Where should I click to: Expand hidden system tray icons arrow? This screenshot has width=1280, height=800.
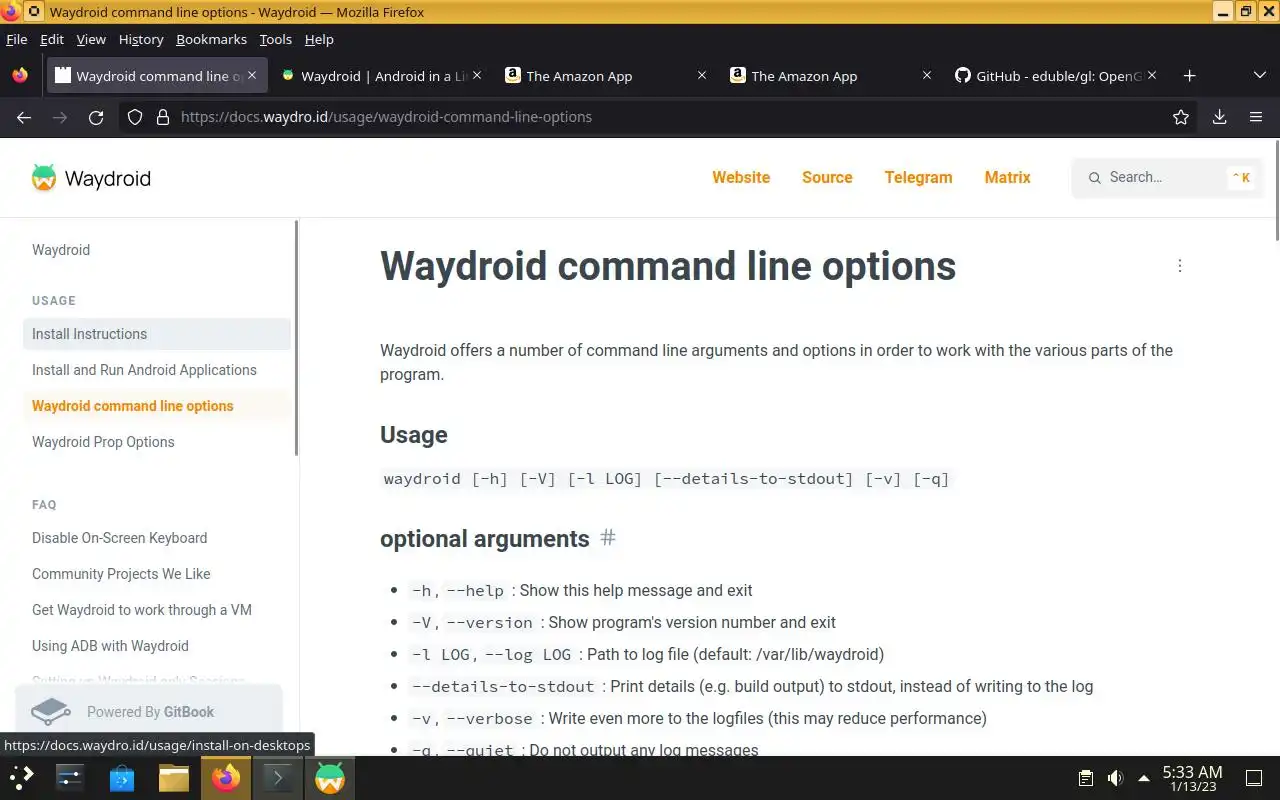(1144, 778)
